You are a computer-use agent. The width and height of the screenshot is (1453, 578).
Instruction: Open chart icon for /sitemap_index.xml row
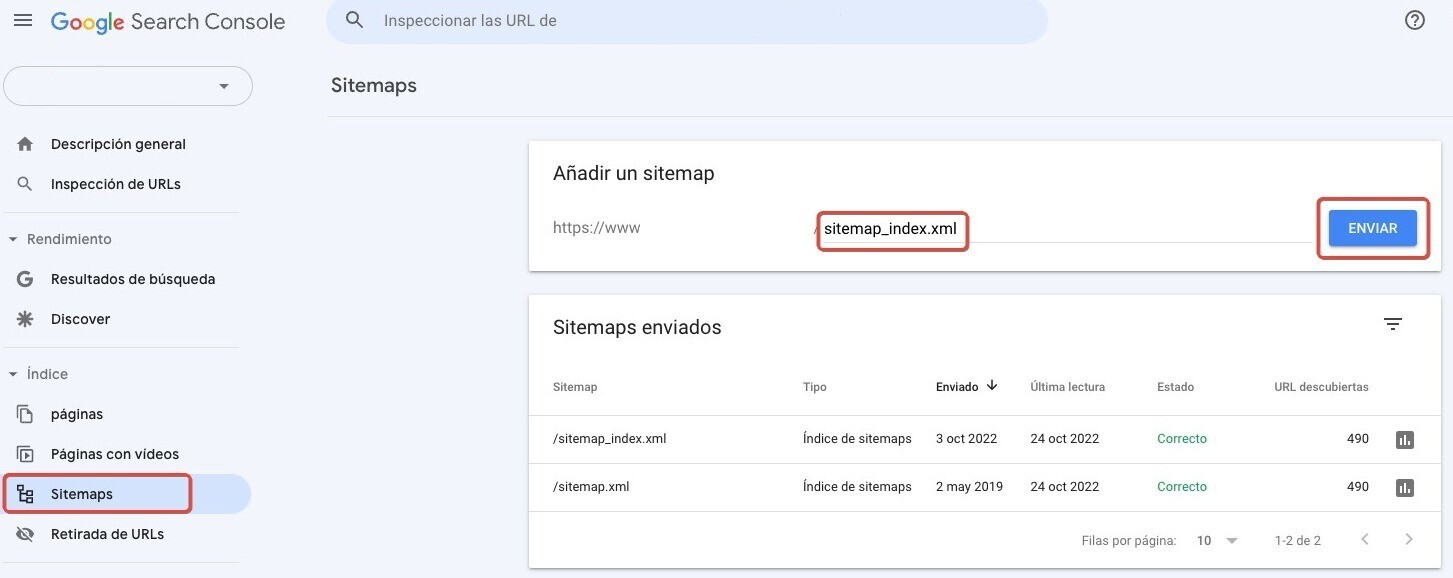click(x=1405, y=439)
